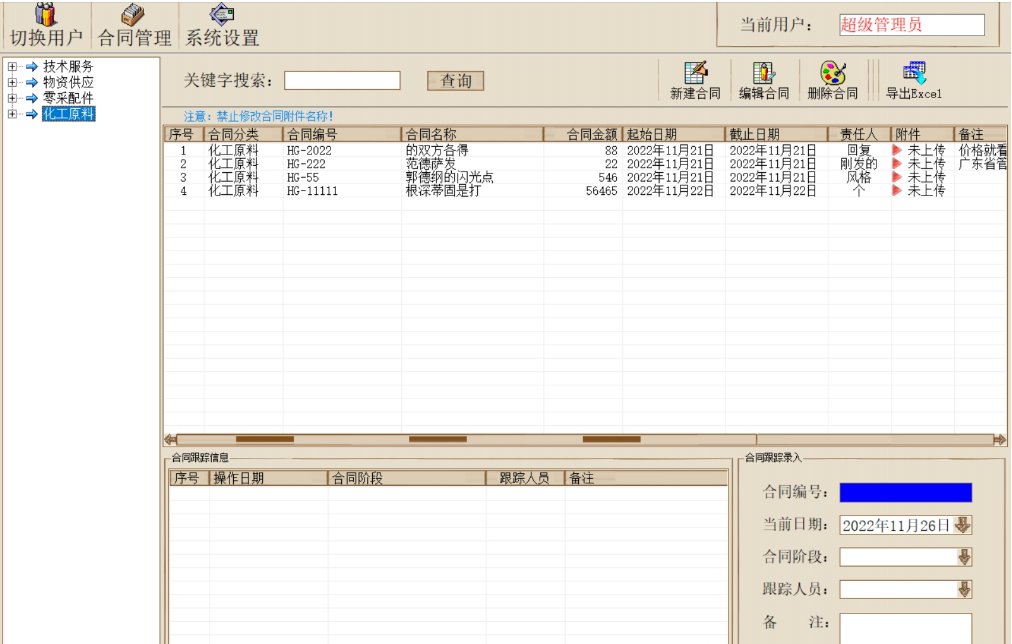Click right arrow of horizontal scrollbar

[x=999, y=439]
